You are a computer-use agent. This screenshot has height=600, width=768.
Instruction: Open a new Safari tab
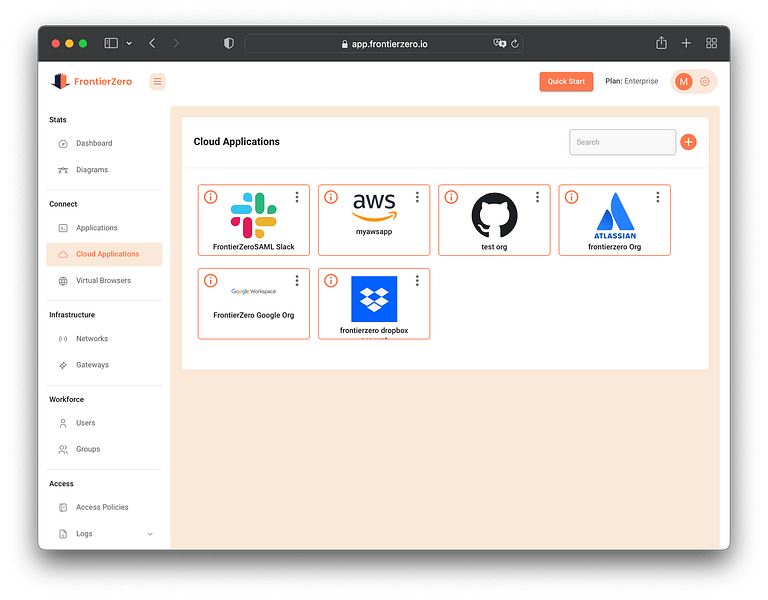tap(686, 43)
